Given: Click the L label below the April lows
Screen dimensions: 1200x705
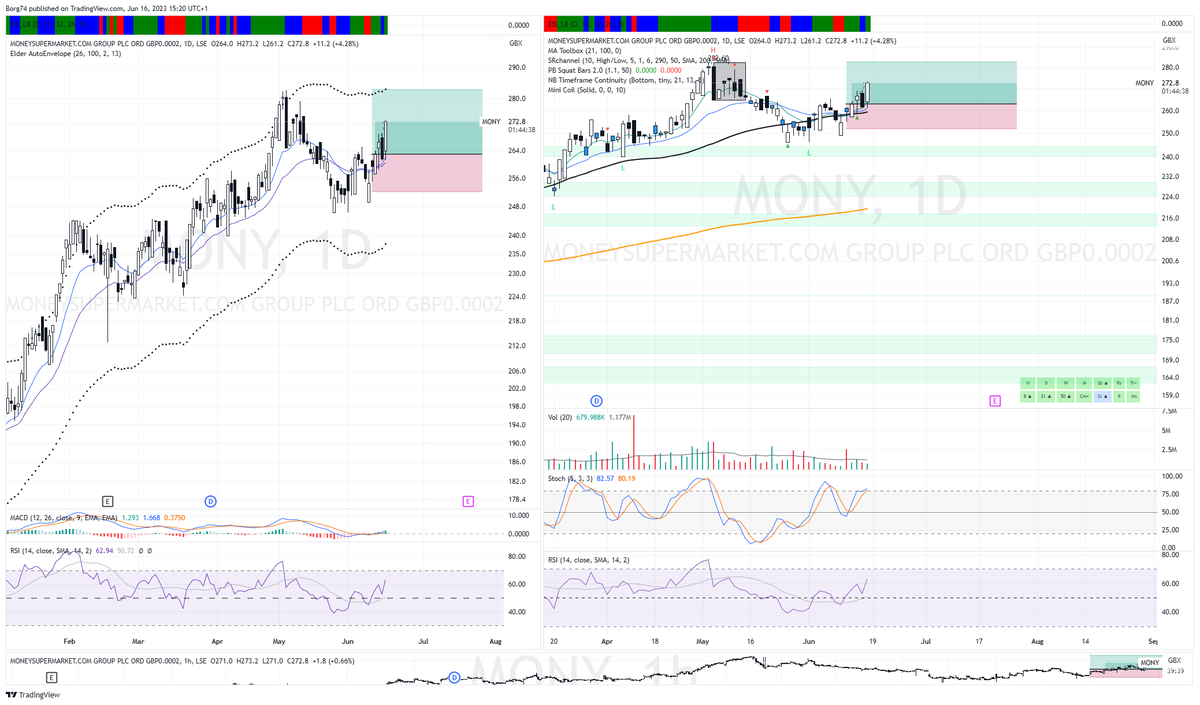Looking at the screenshot, I should coord(623,168).
